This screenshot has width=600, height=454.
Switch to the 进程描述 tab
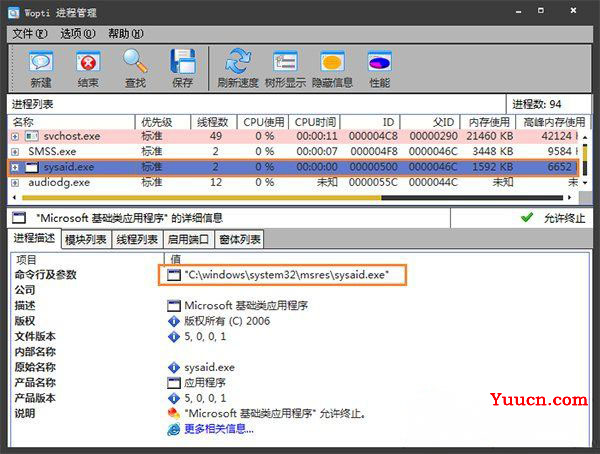pyautogui.click(x=34, y=238)
